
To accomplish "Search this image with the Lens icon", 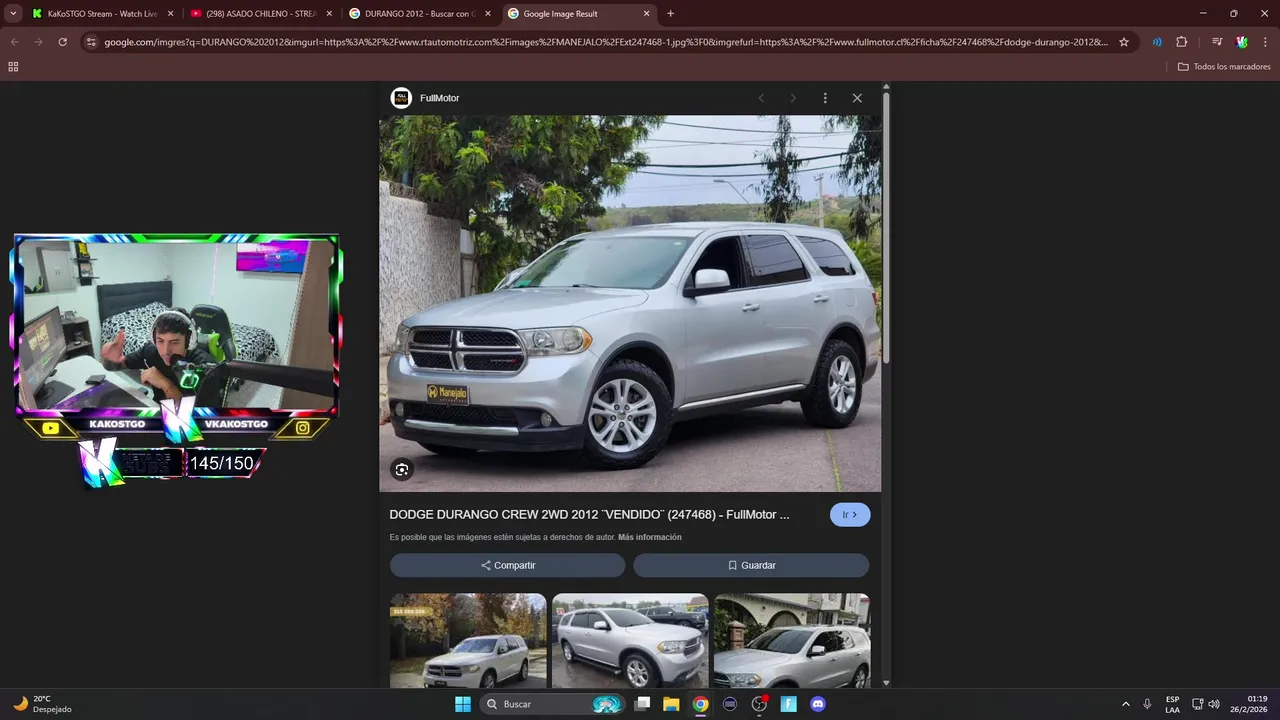I will point(402,469).
